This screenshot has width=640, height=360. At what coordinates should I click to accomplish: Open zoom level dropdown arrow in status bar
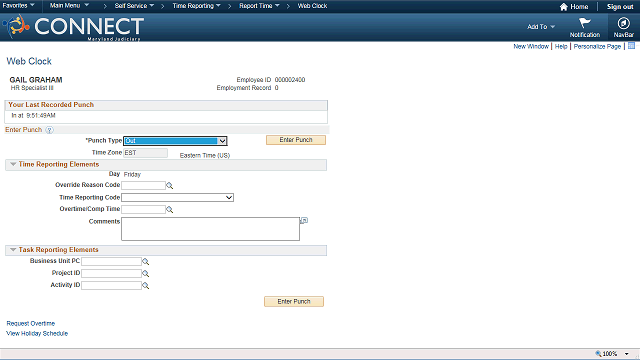(627, 354)
